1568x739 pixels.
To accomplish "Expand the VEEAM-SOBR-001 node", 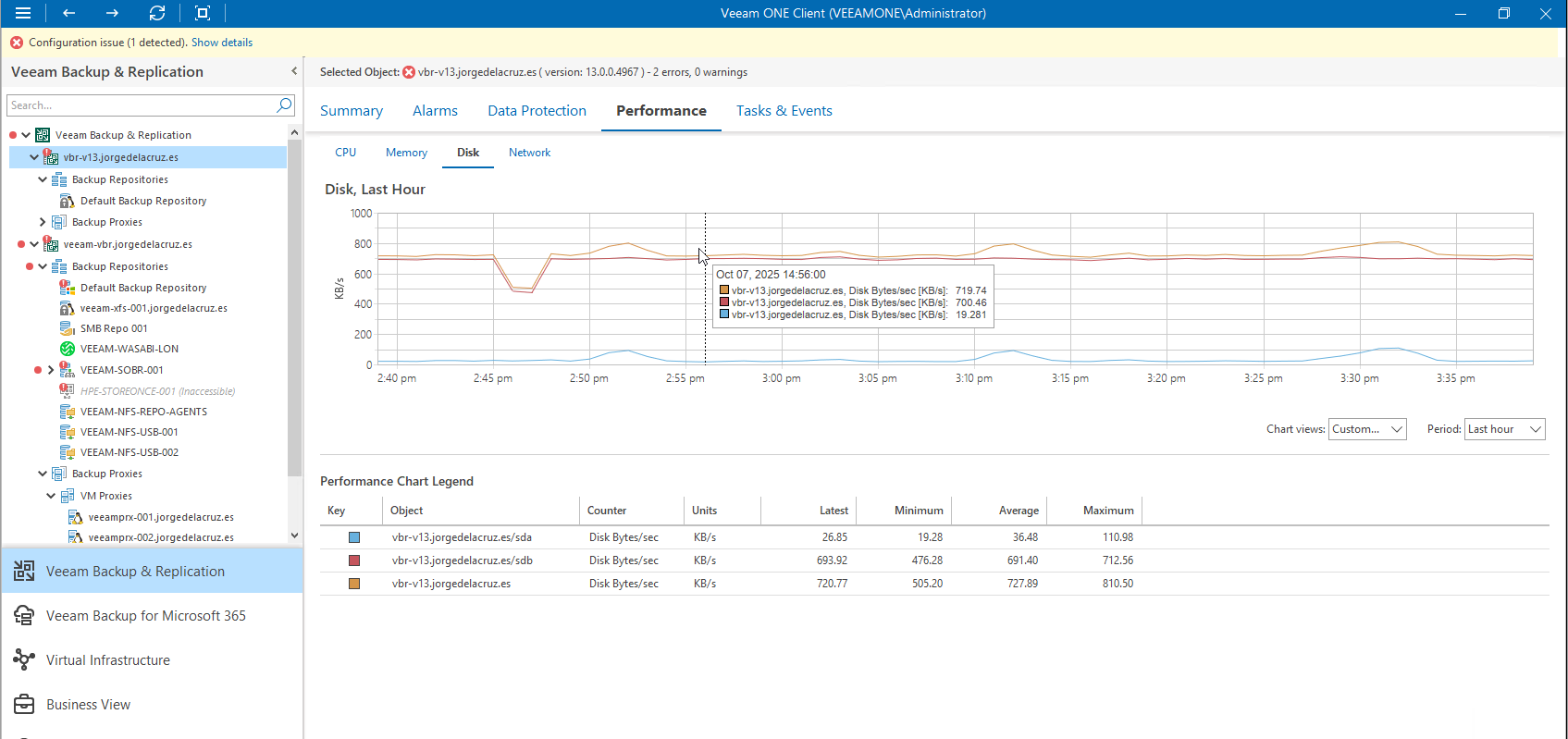I will pyautogui.click(x=51, y=370).
